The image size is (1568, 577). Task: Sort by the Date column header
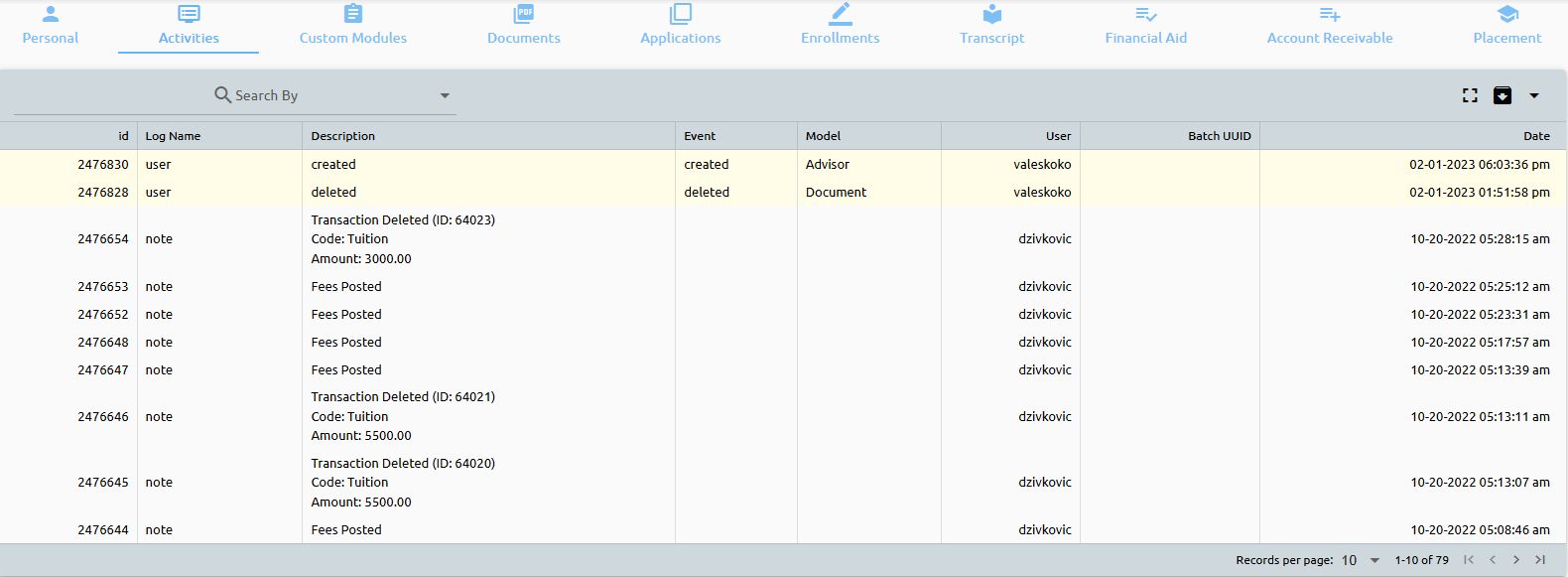[x=1536, y=136]
